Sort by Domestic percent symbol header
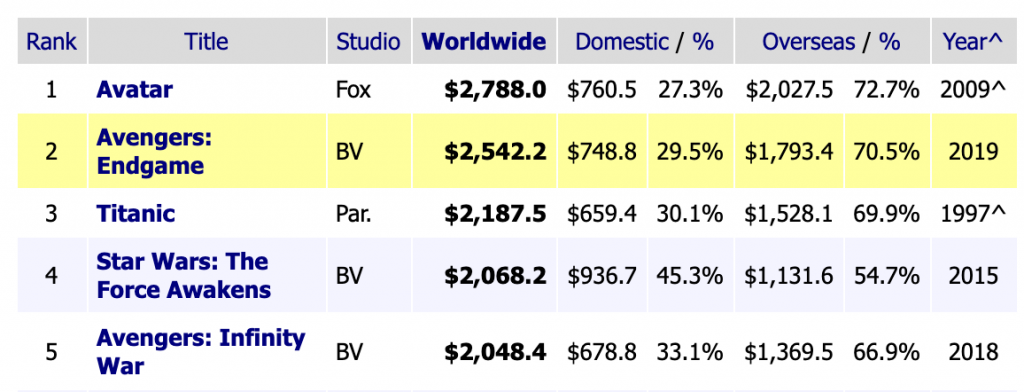Screen dimensions: 1024x392 [703, 42]
